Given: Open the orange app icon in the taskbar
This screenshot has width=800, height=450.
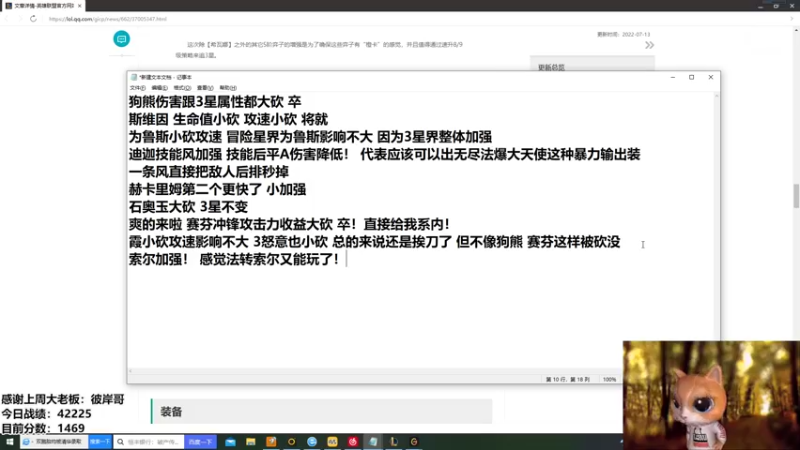Looking at the screenshot, I should [271, 442].
